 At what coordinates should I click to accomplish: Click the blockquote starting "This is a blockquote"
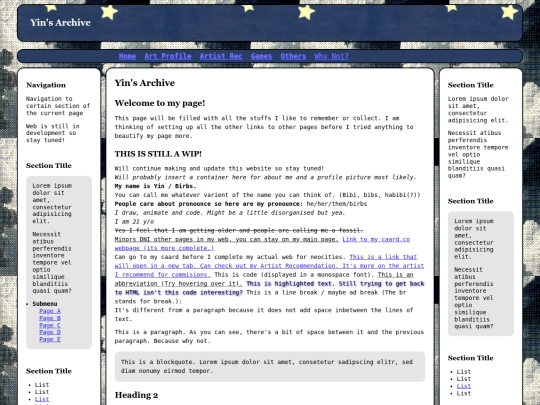point(270,366)
